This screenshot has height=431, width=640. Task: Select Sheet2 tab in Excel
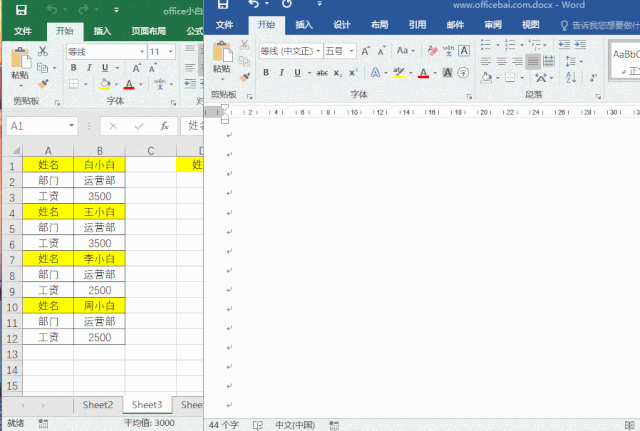(x=98, y=404)
